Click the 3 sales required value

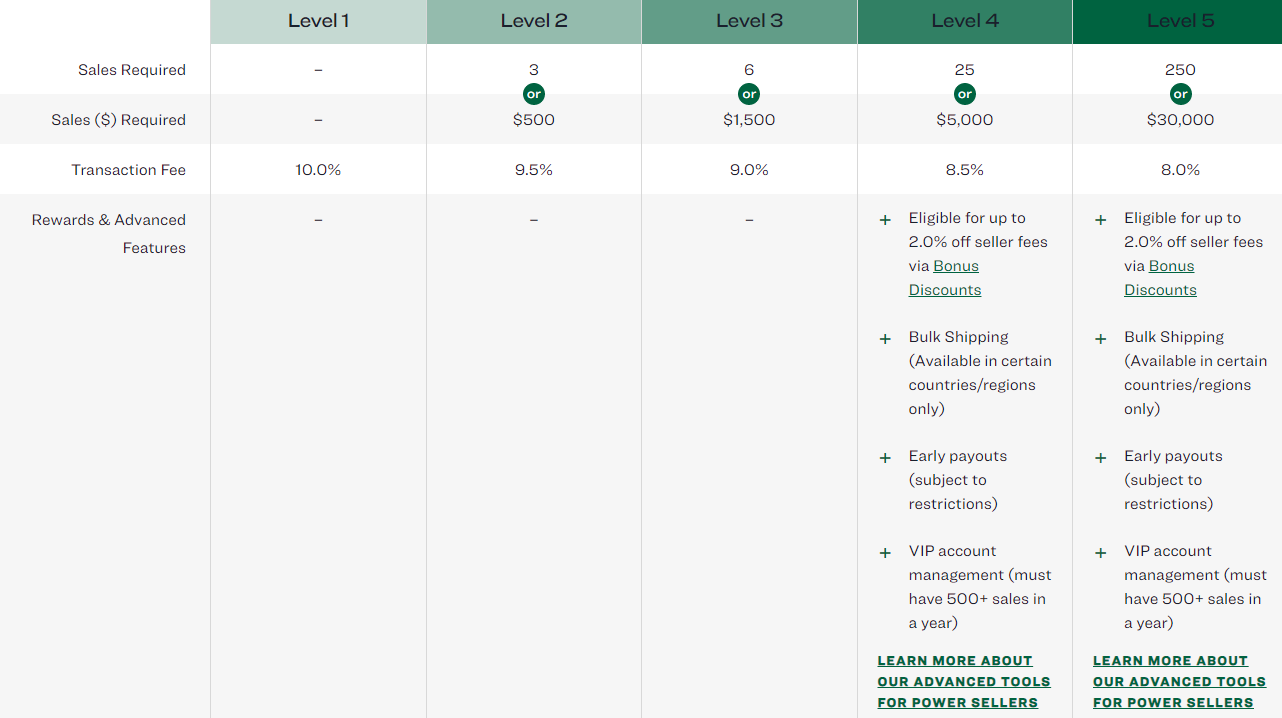pyautogui.click(x=534, y=70)
